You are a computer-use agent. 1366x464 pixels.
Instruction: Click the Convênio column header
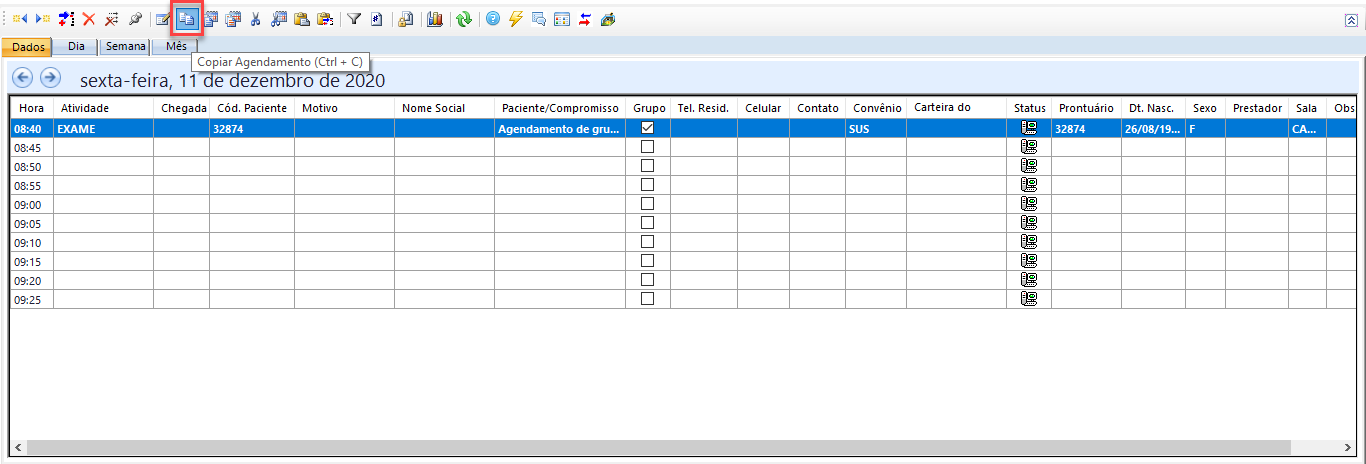(x=876, y=108)
